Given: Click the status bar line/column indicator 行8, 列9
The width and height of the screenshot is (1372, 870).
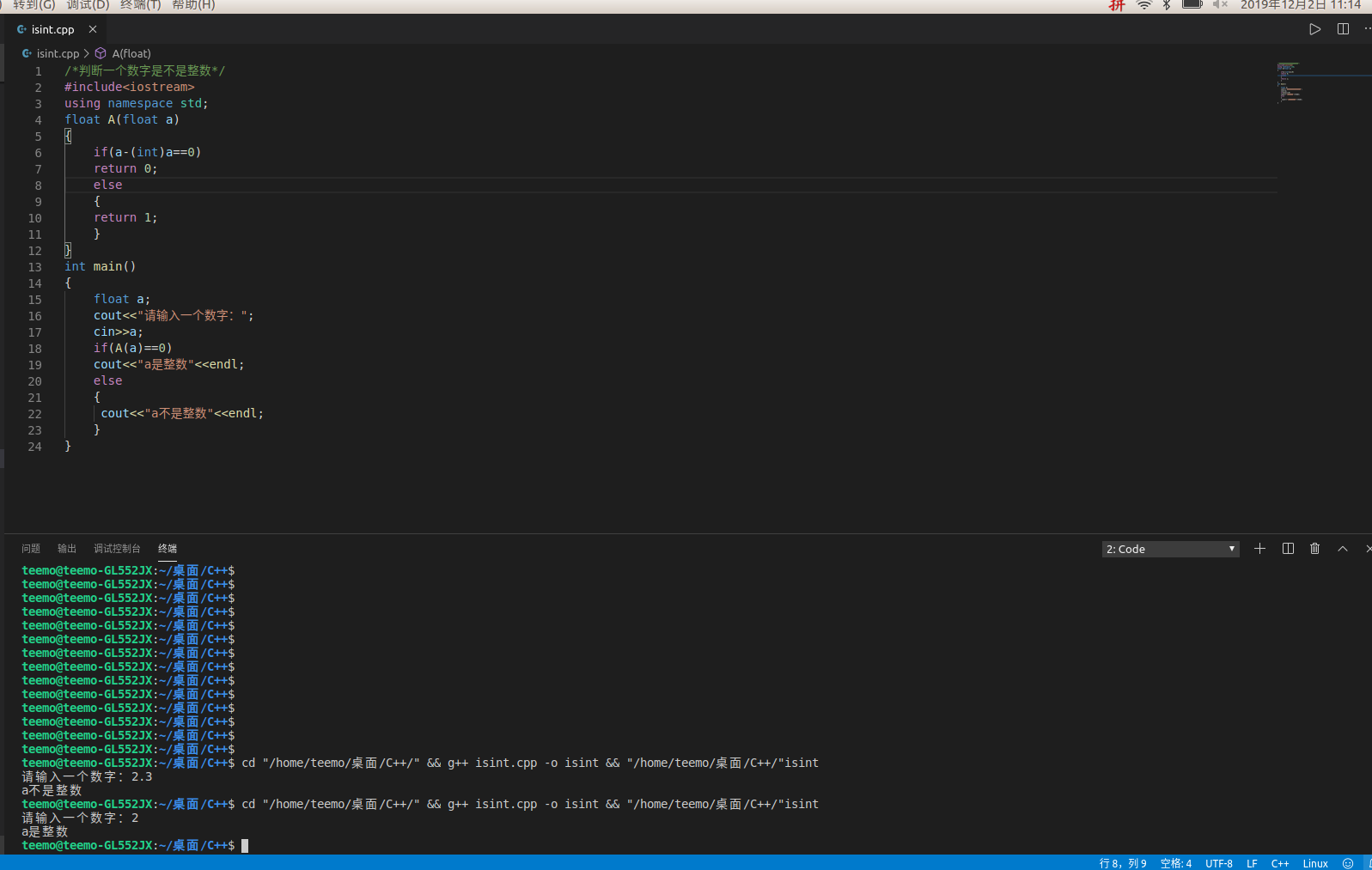Looking at the screenshot, I should [x=1123, y=863].
